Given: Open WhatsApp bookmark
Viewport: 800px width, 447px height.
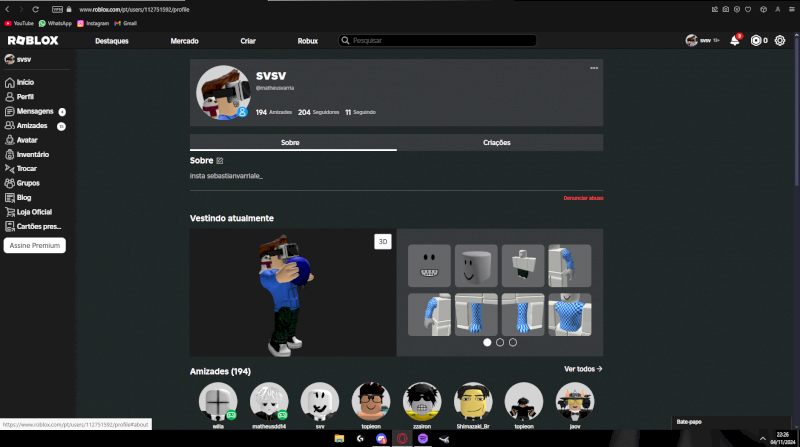Looking at the screenshot, I should [55, 23].
